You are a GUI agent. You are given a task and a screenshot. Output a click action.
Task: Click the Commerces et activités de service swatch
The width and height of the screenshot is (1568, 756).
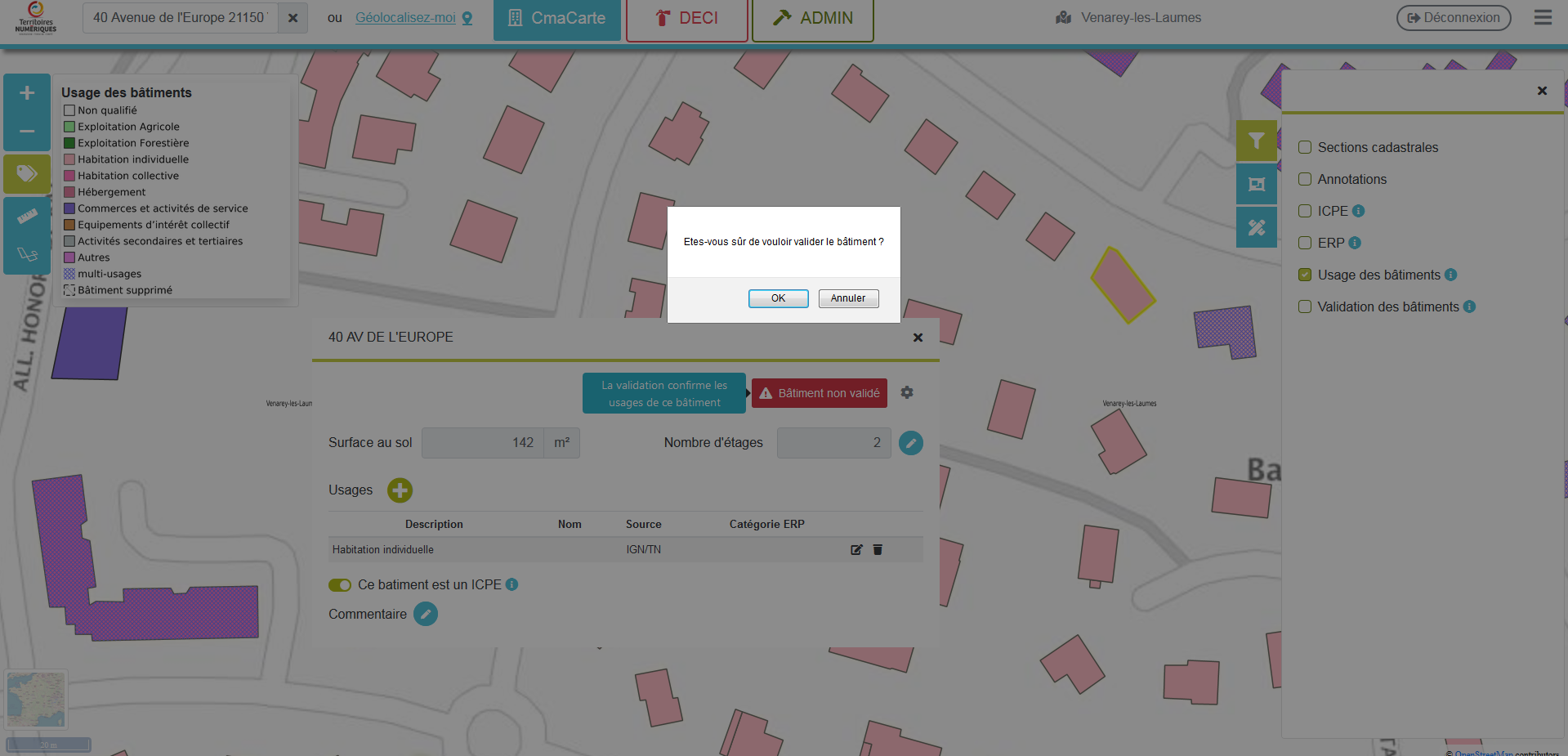(x=69, y=208)
